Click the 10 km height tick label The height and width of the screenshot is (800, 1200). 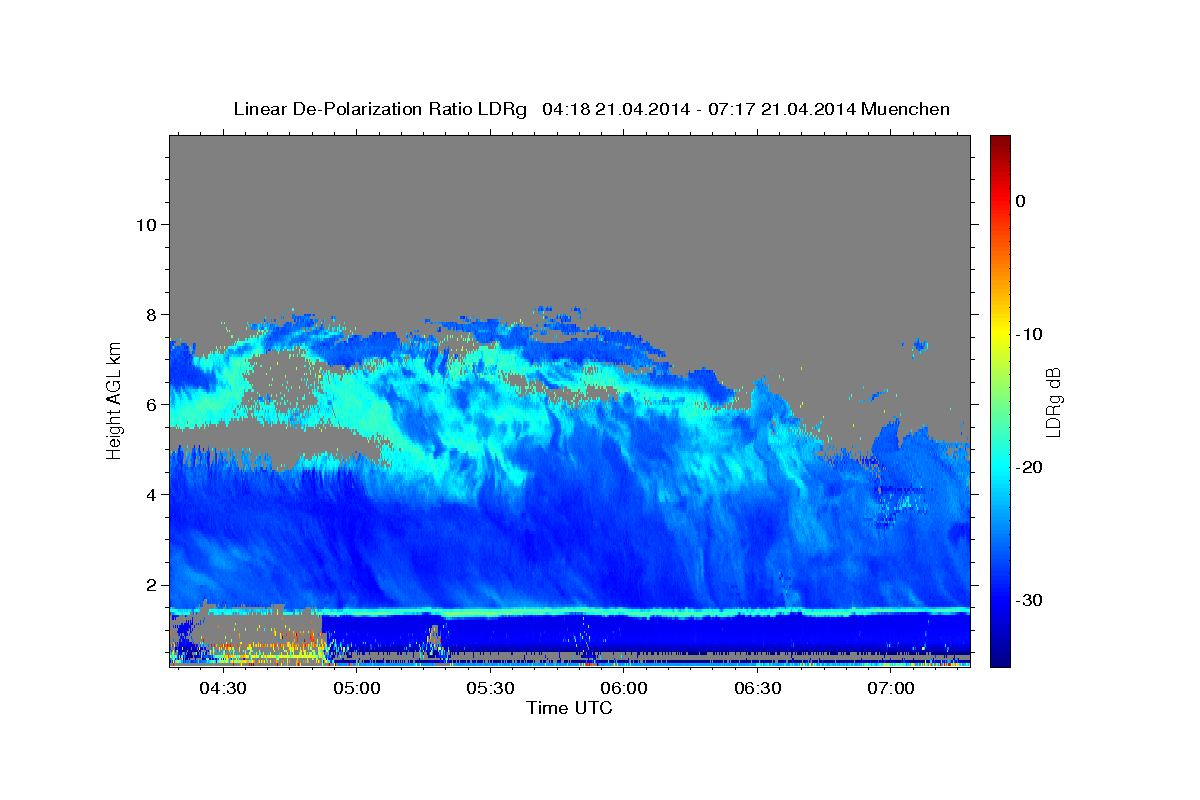(x=145, y=224)
